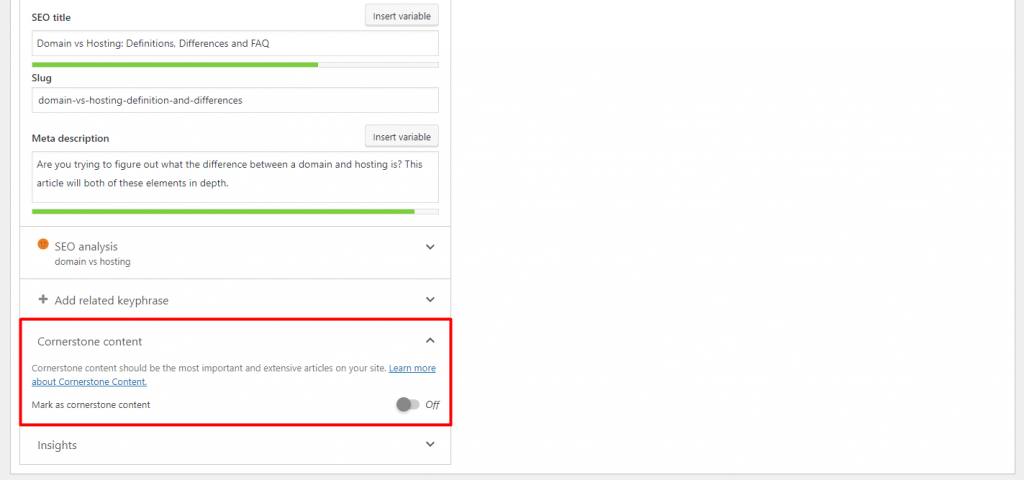The height and width of the screenshot is (480, 1024).
Task: Click the orange SEO analysis score face icon
Action: pyautogui.click(x=43, y=244)
